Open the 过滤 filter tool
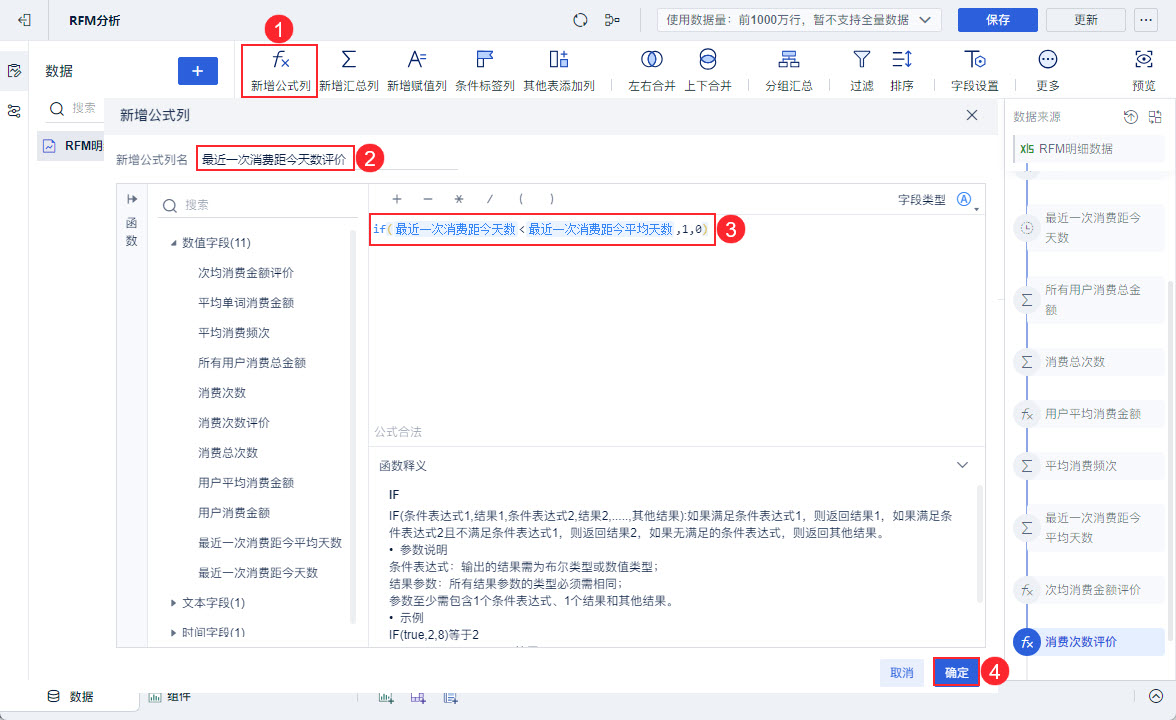Viewport: 1176px width, 720px height. point(862,60)
